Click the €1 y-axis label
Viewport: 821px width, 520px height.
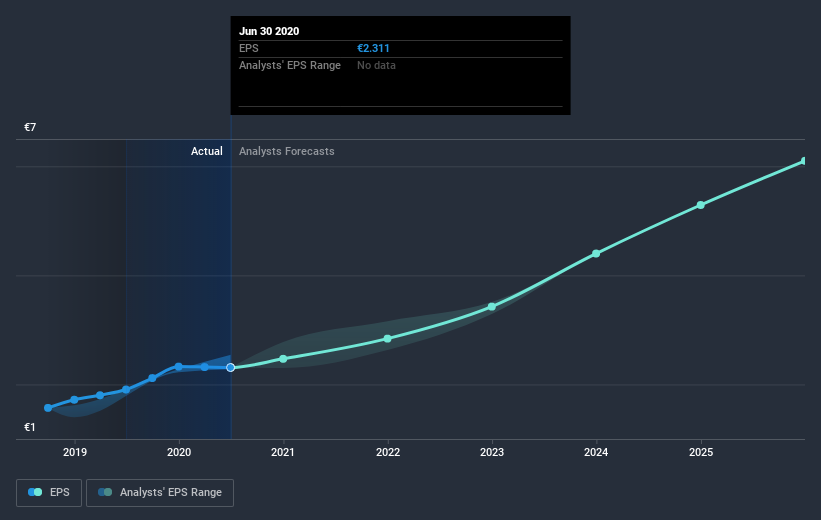point(30,427)
